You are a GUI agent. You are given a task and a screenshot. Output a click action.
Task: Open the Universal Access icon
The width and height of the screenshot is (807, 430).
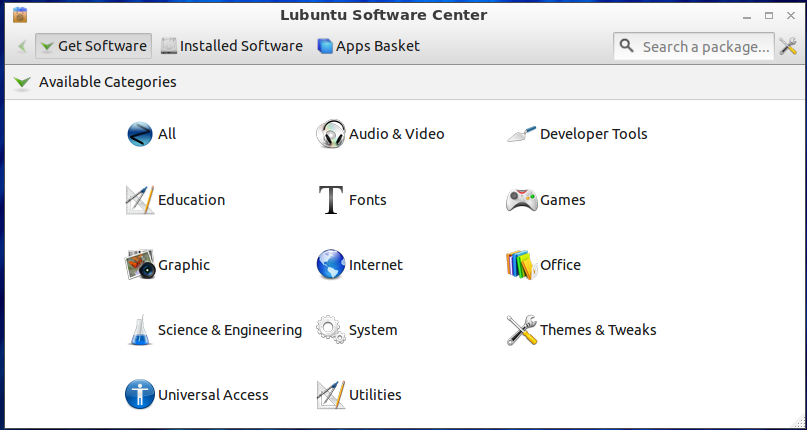coord(140,395)
